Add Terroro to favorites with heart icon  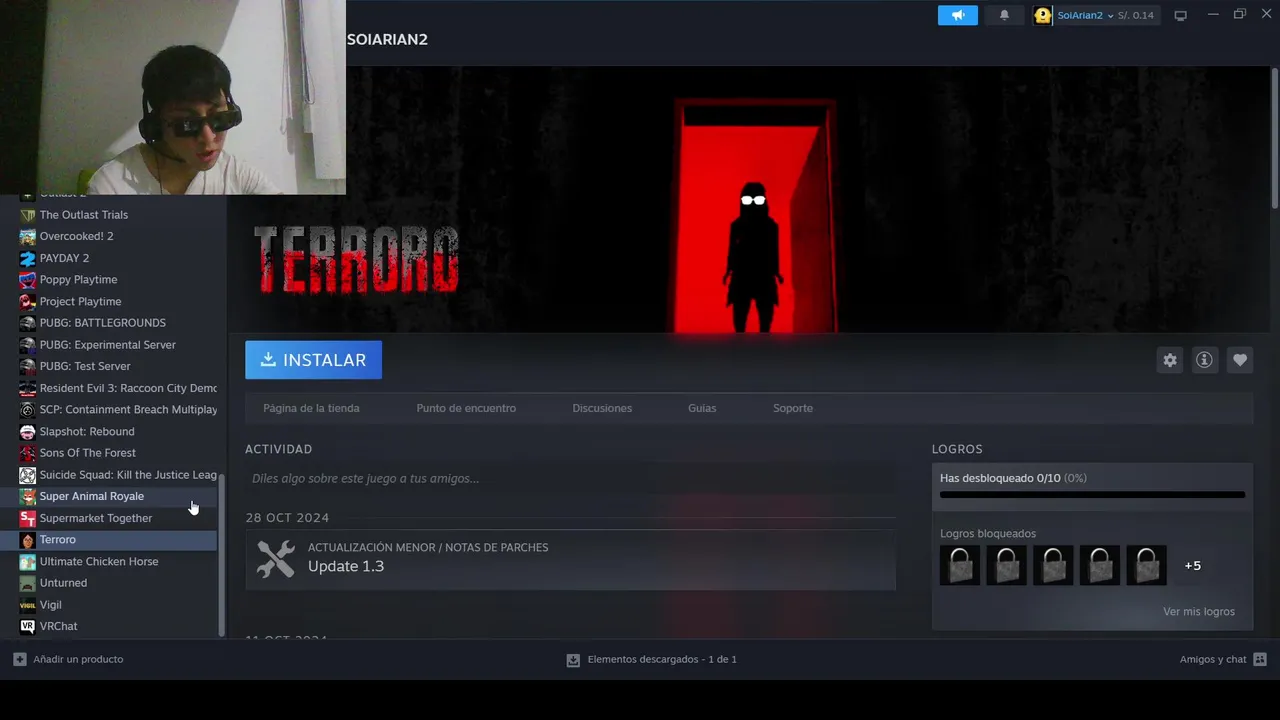coord(1240,360)
